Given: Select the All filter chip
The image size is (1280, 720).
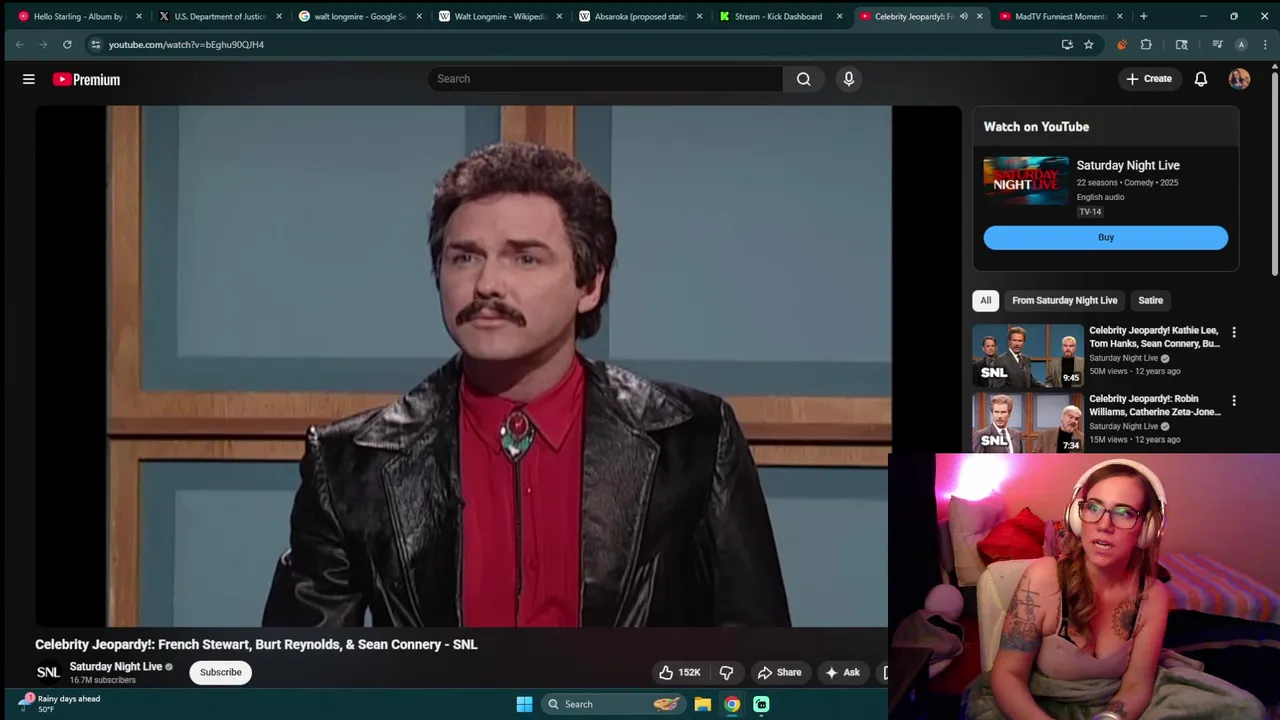Looking at the screenshot, I should [x=985, y=300].
